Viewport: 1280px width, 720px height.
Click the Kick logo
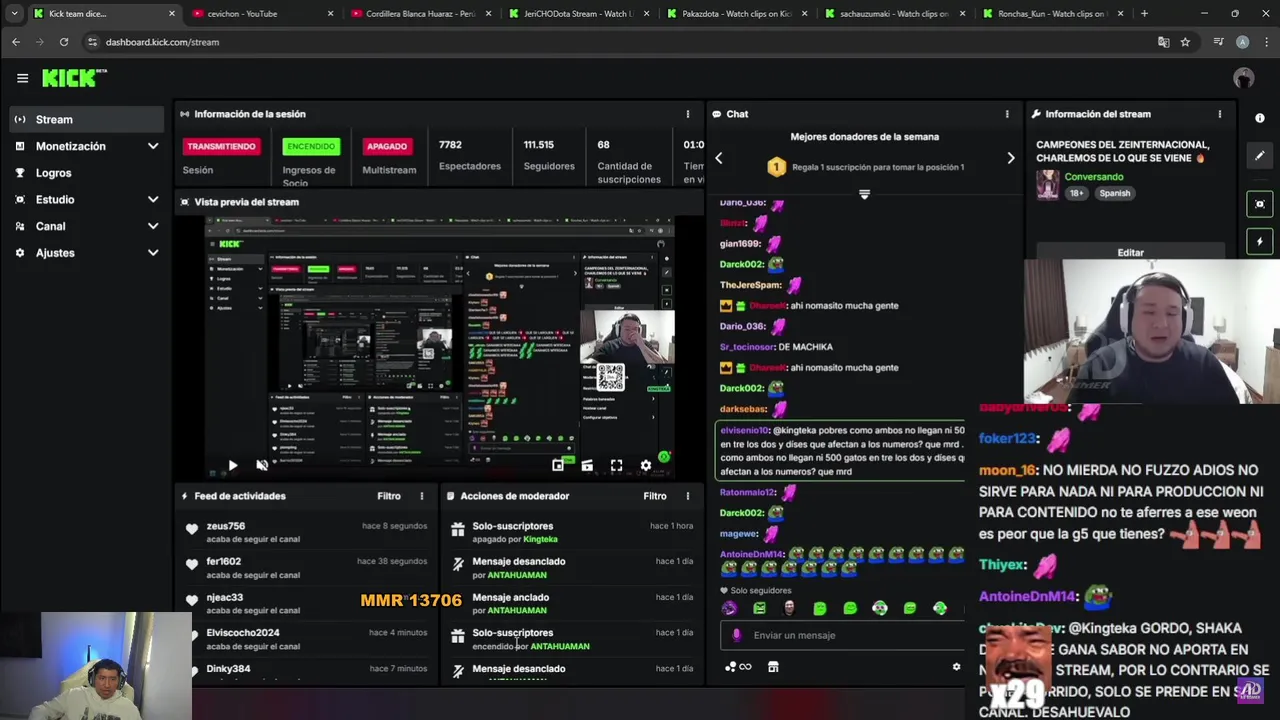[x=74, y=78]
